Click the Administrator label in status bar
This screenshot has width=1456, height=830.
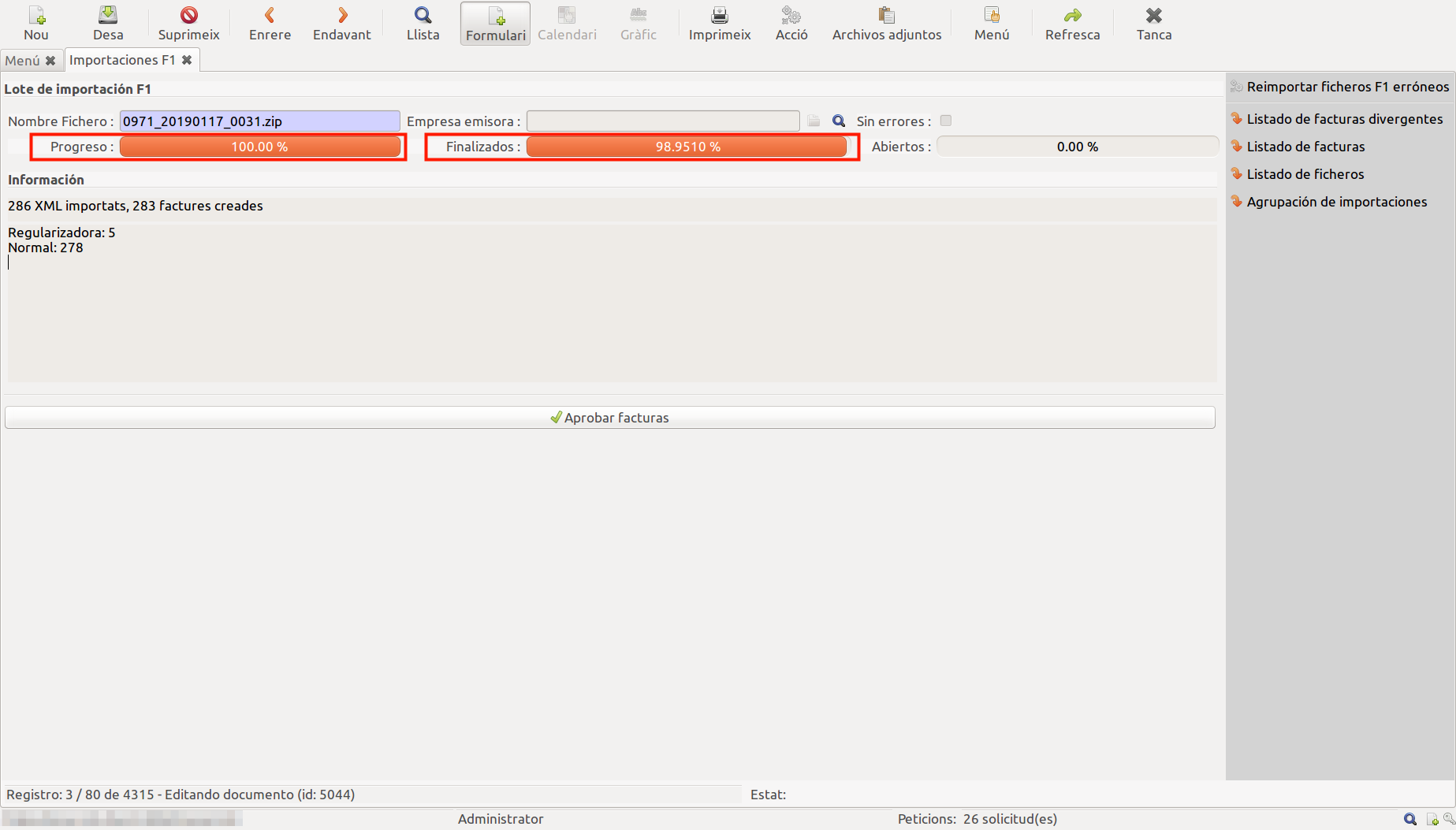tap(501, 819)
